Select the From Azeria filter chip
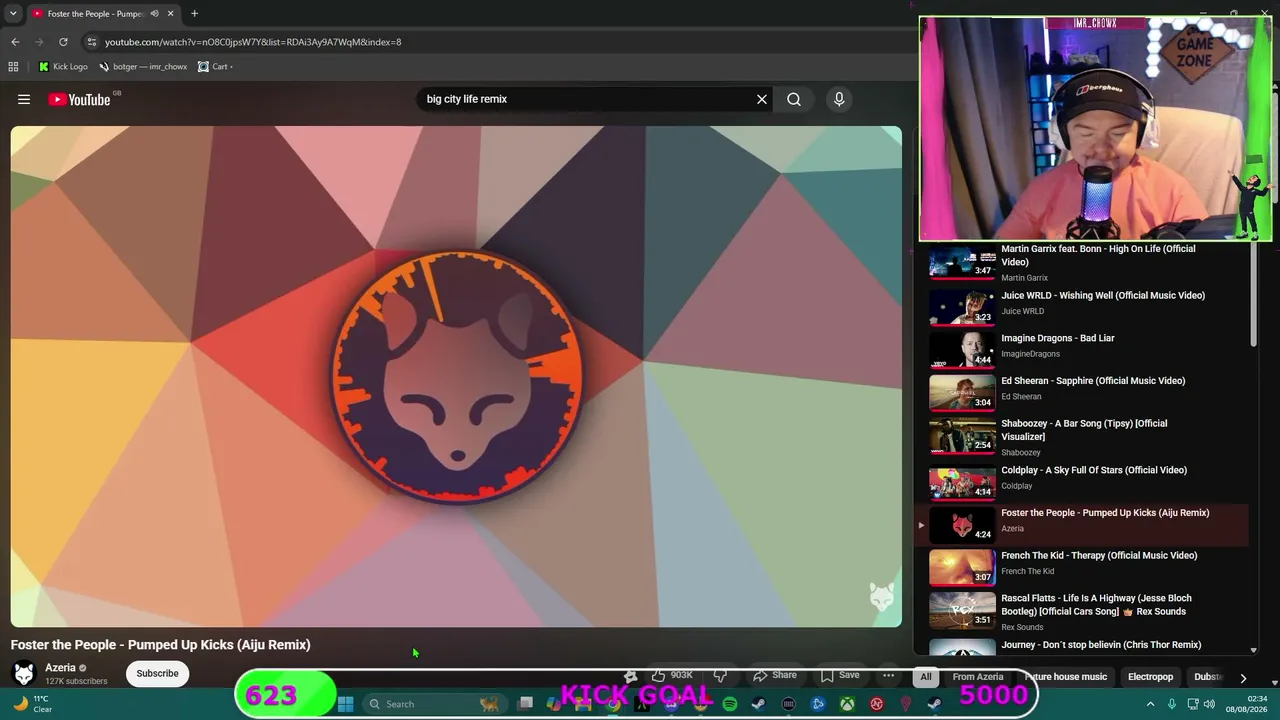Screen dimensions: 1280x720 pos(978,677)
